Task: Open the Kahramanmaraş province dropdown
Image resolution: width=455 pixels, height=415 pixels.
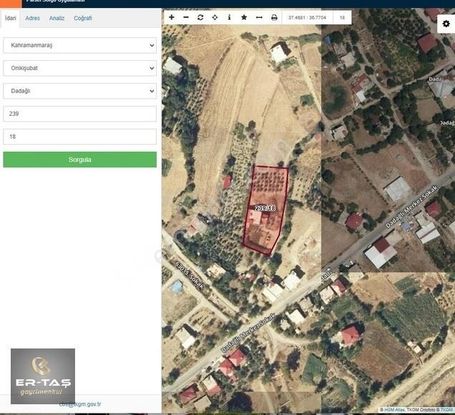Action: point(80,45)
